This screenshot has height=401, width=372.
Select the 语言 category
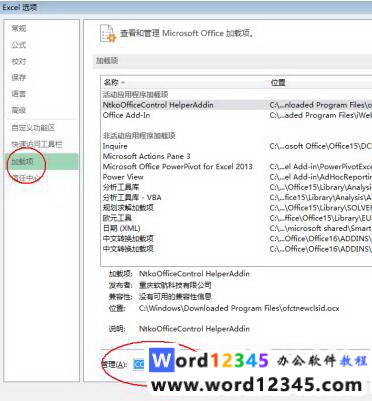coord(19,94)
